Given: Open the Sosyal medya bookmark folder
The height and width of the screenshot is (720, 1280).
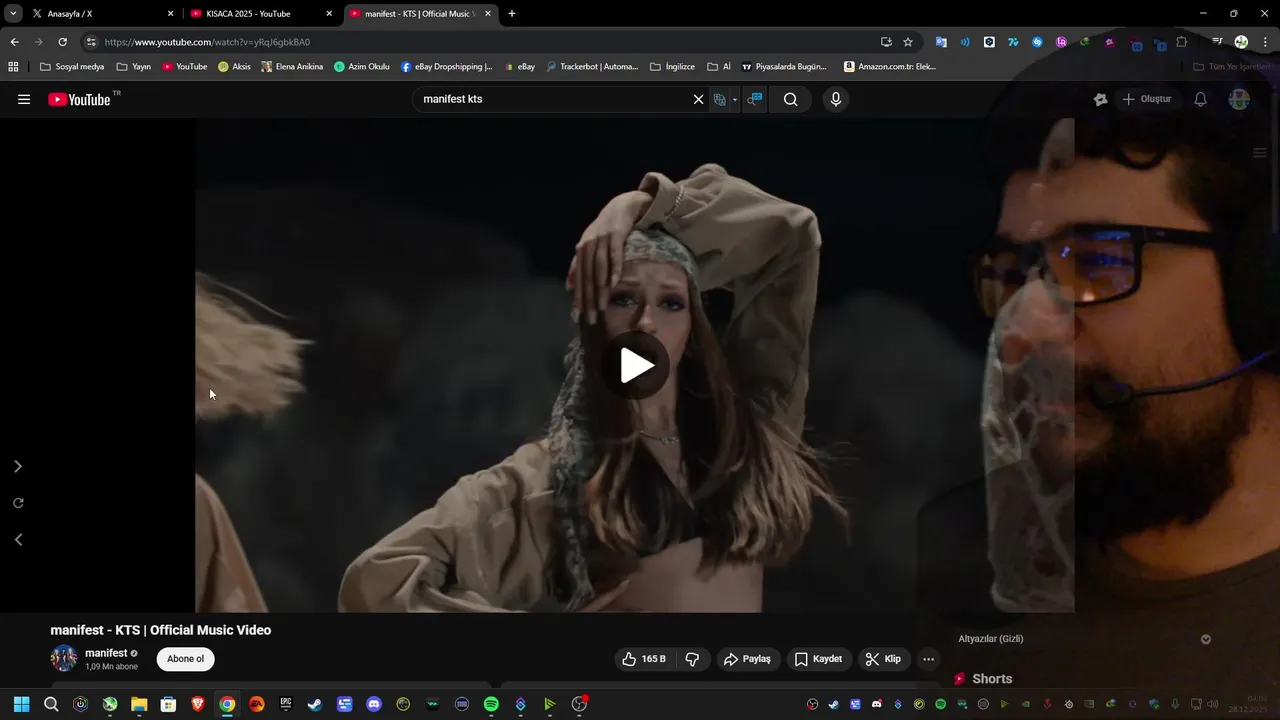Looking at the screenshot, I should [x=72, y=67].
